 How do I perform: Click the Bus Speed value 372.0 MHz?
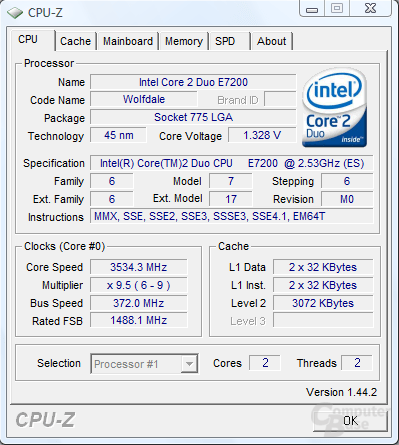tap(139, 303)
